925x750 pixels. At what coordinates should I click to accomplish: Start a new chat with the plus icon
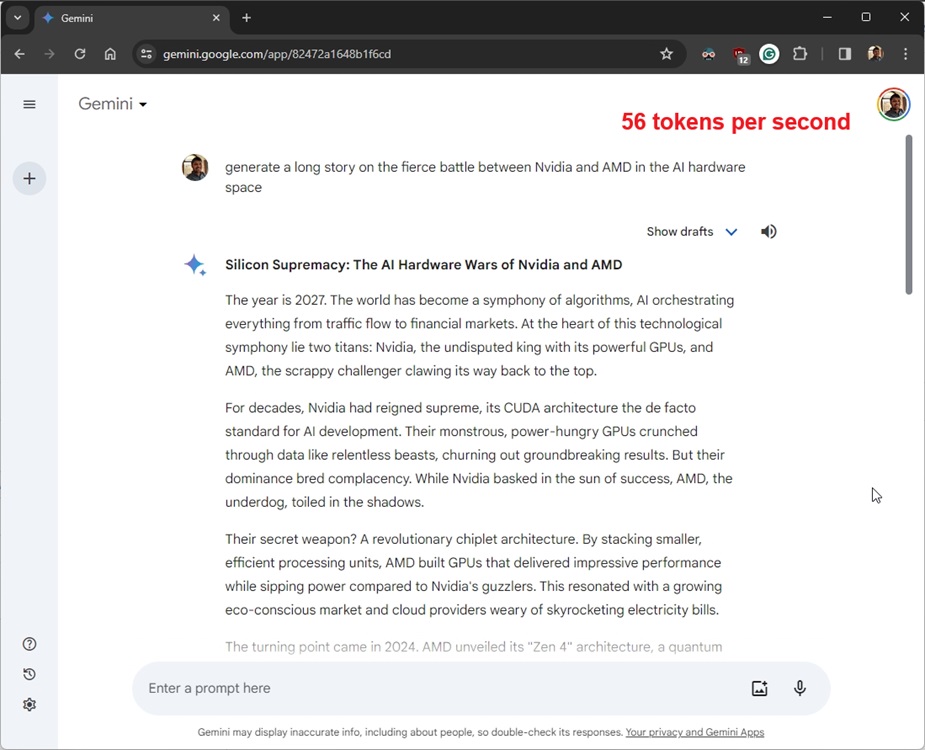tap(29, 178)
